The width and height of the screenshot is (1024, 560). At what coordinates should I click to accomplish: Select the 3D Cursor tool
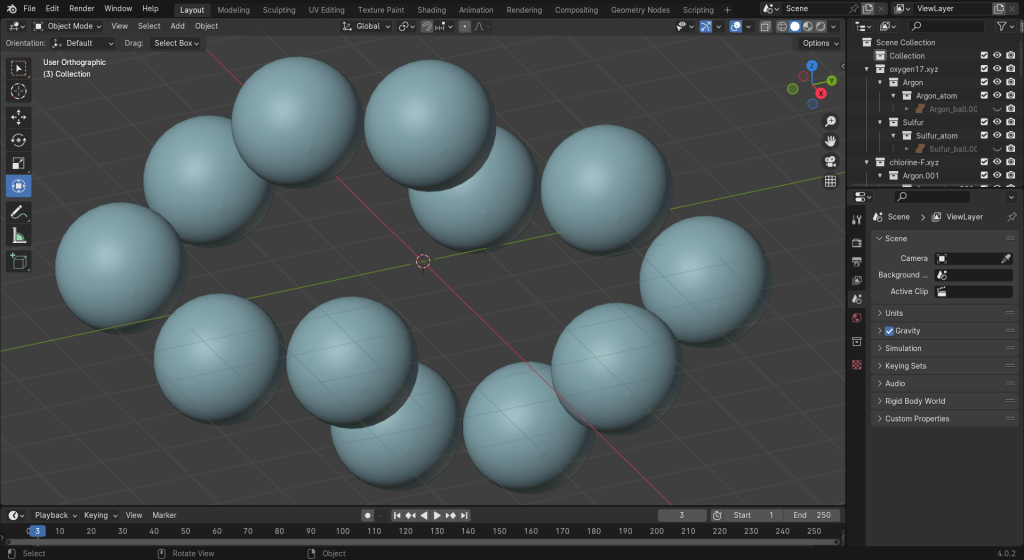[x=19, y=92]
